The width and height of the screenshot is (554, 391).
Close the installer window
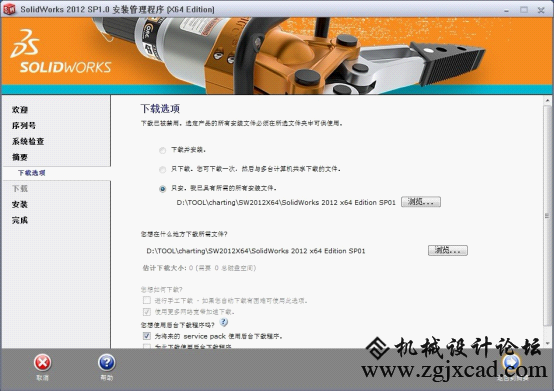pos(541,10)
